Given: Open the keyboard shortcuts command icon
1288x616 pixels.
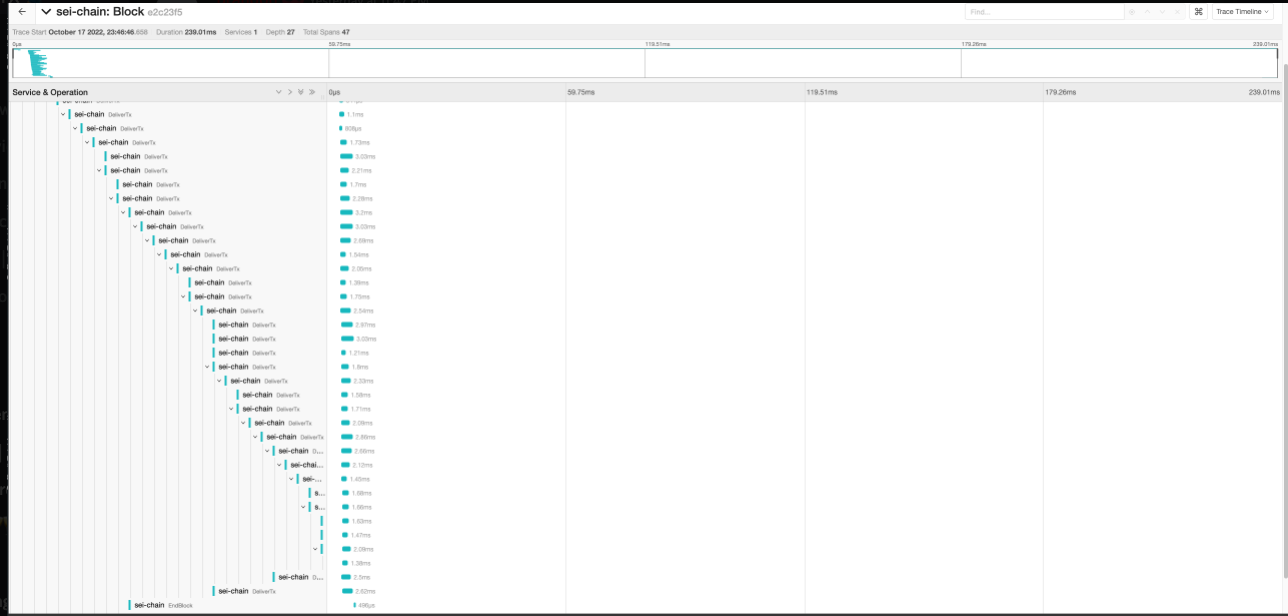Looking at the screenshot, I should [1198, 12].
